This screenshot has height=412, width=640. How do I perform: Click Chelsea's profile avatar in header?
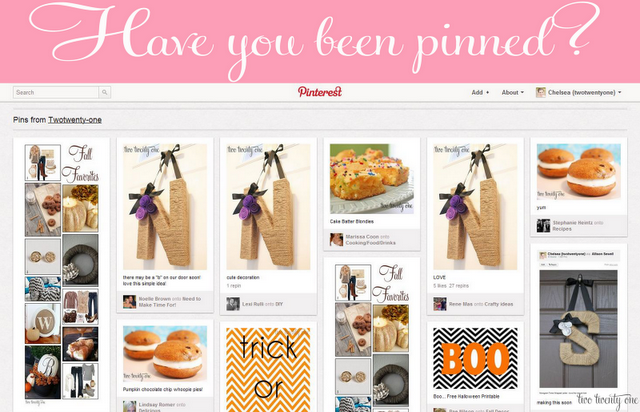[x=540, y=92]
